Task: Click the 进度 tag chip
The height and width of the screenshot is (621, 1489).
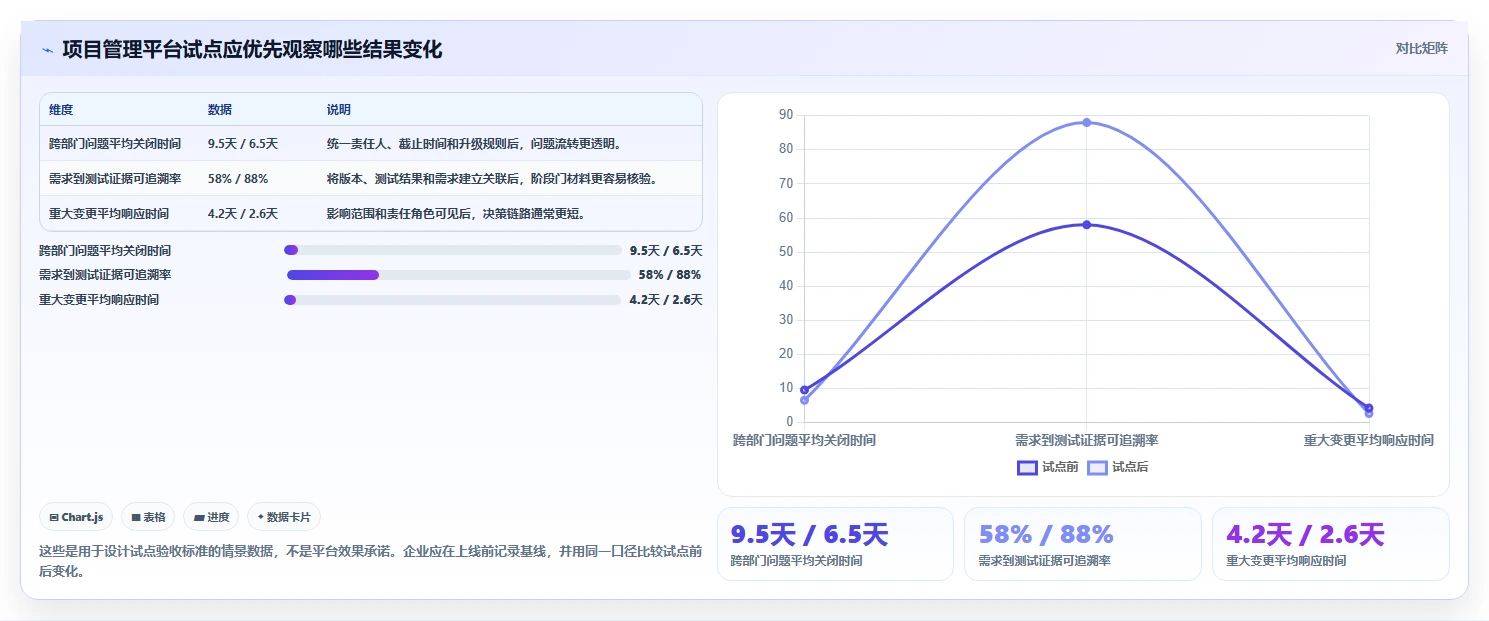Action: pos(211,517)
